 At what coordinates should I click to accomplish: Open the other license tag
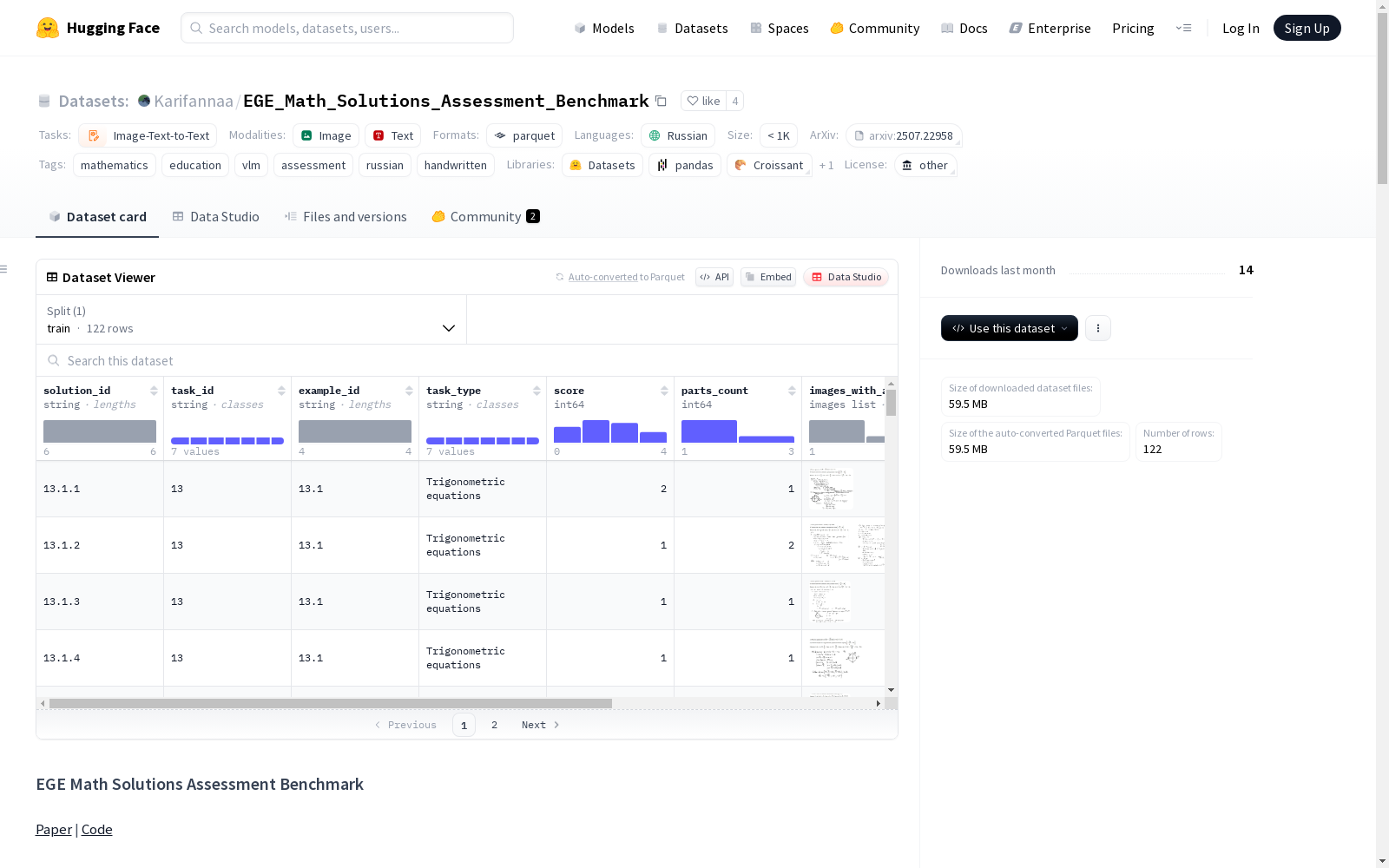pyautogui.click(x=925, y=165)
